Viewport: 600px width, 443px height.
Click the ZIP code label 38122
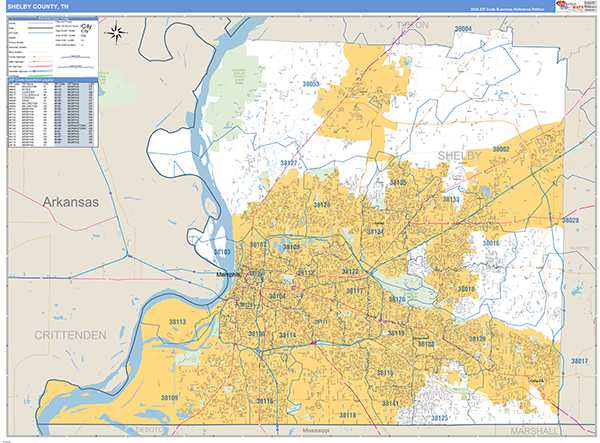[x=350, y=272]
